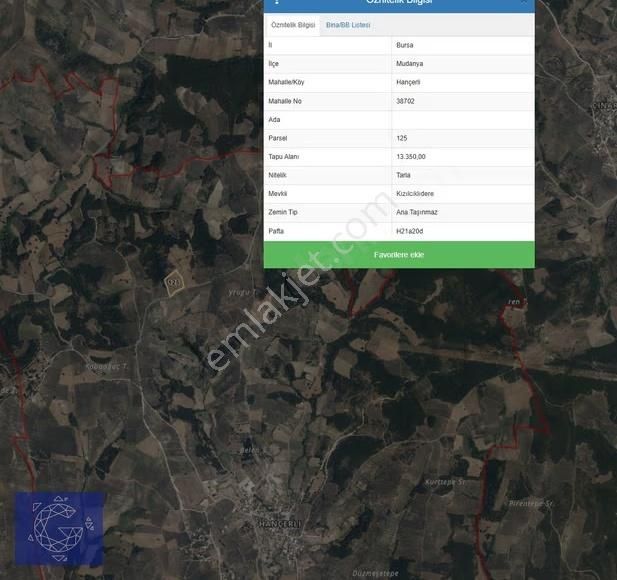
Task: Select the Mevkii value Kızılcıklıdere
Action: point(415,194)
